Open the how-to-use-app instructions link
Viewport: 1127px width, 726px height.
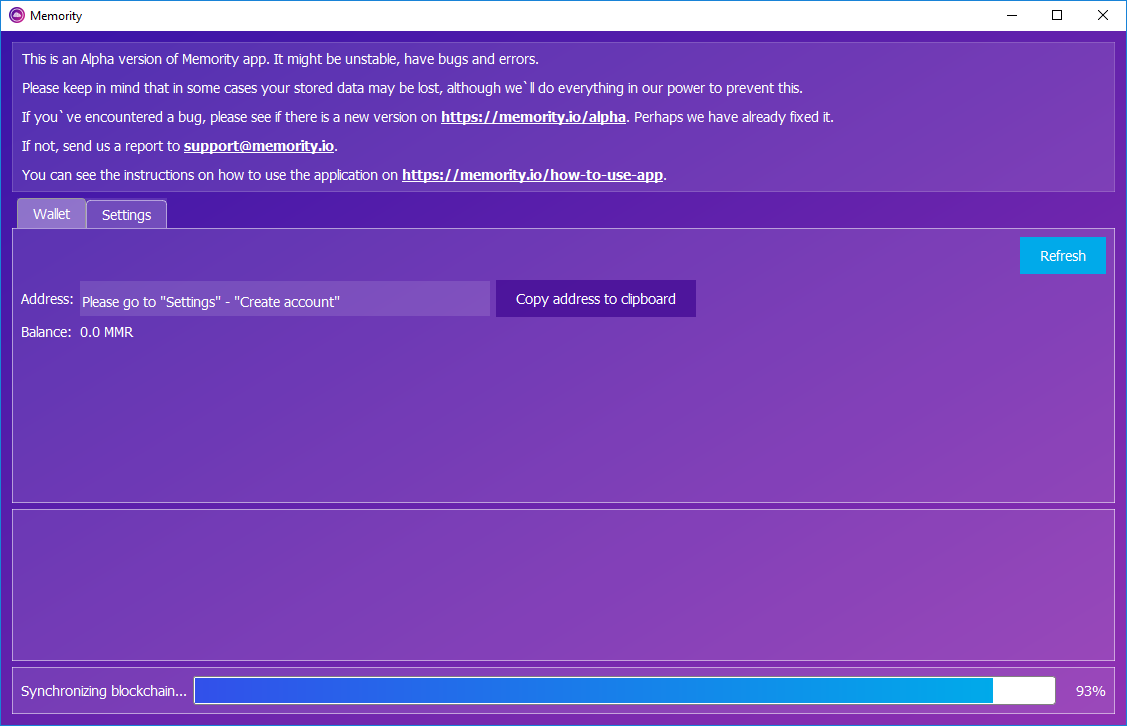[x=533, y=175]
